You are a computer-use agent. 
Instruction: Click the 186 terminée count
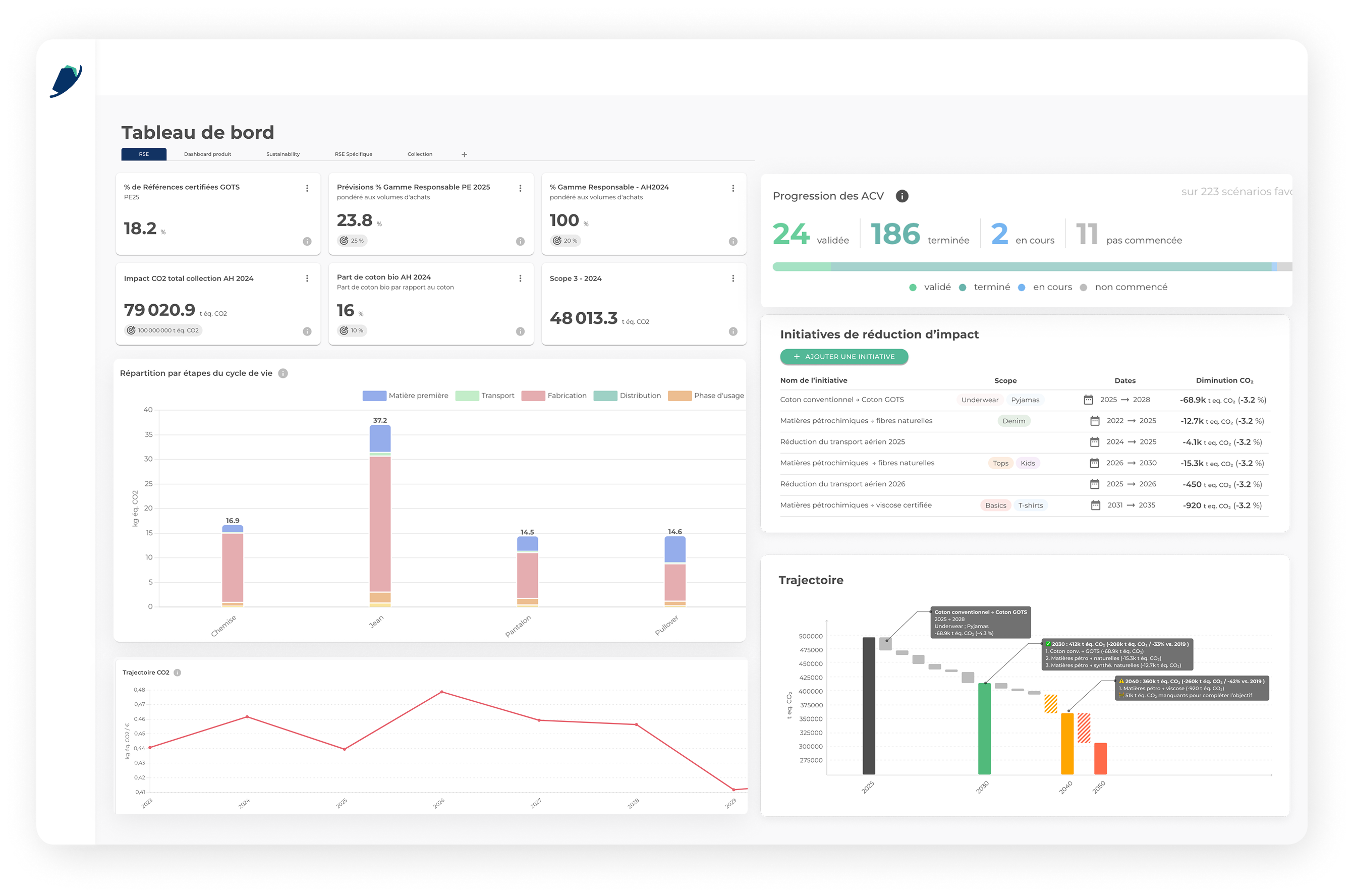click(x=920, y=234)
